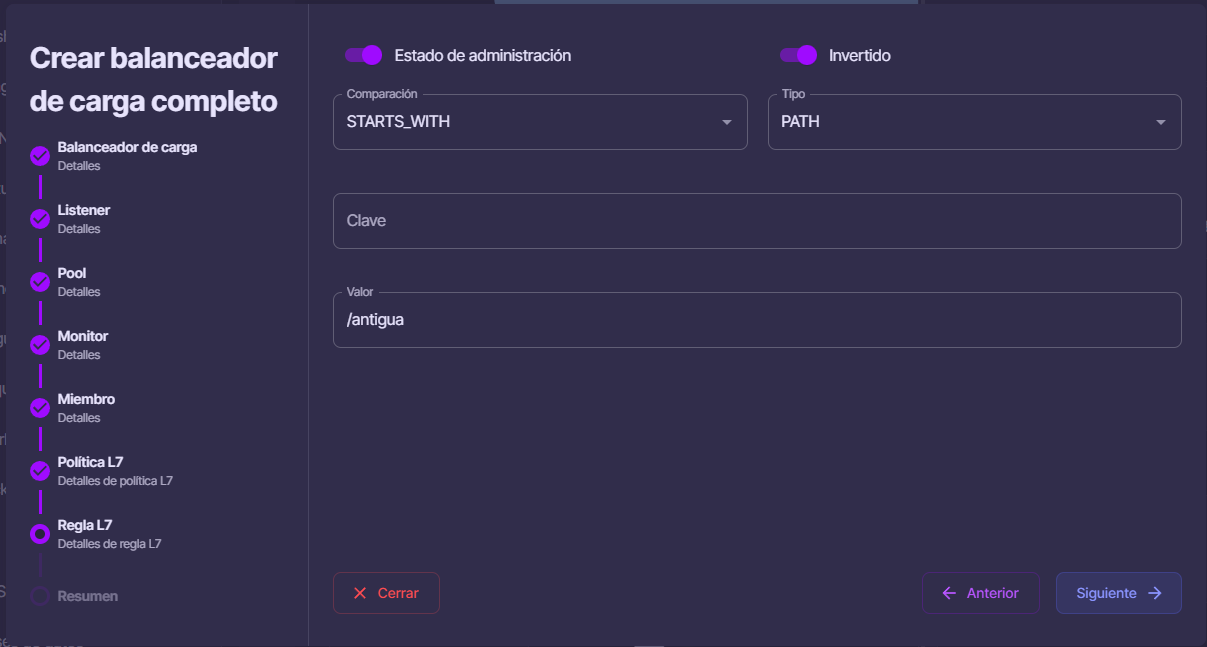This screenshot has height=647, width=1207.
Task: Jump to the Política L7 step label
Action: coord(90,462)
